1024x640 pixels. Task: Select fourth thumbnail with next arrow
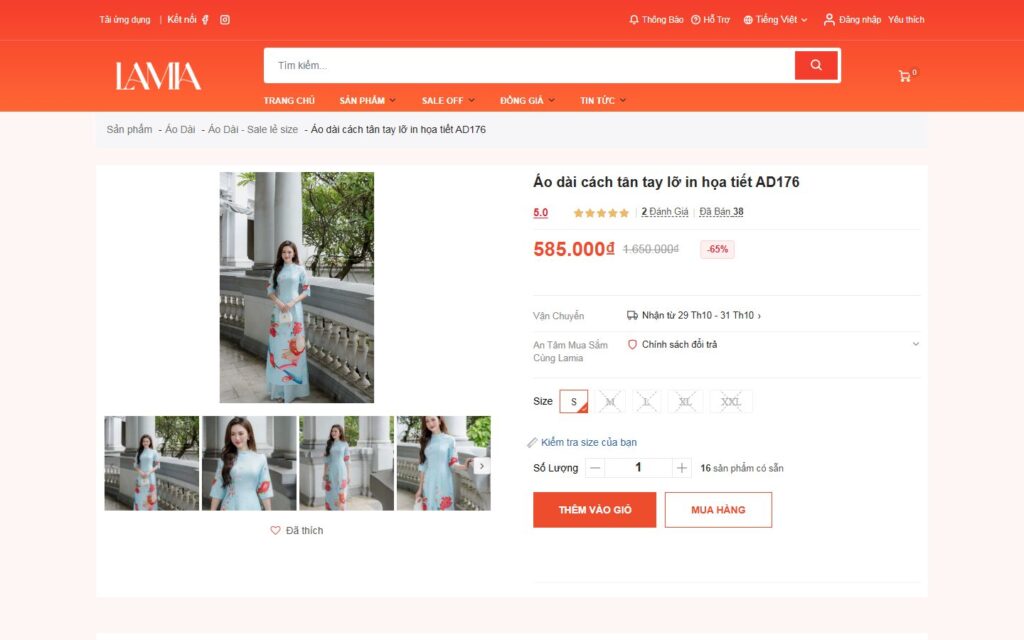point(443,463)
